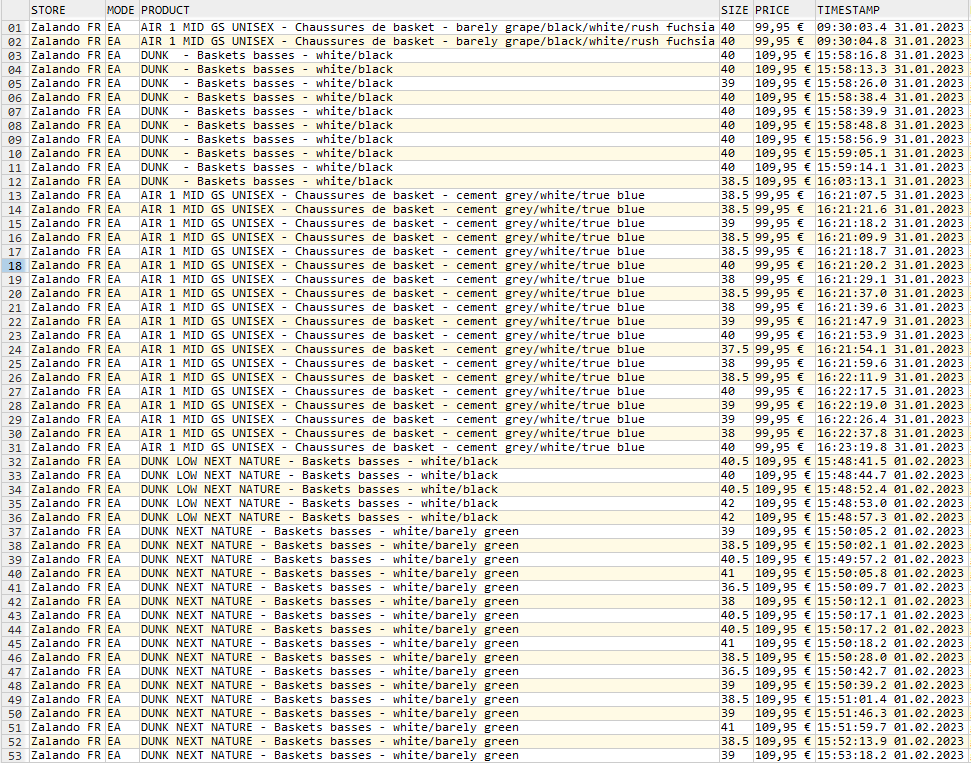Select row number 32
The width and height of the screenshot is (971, 763).
[15, 461]
